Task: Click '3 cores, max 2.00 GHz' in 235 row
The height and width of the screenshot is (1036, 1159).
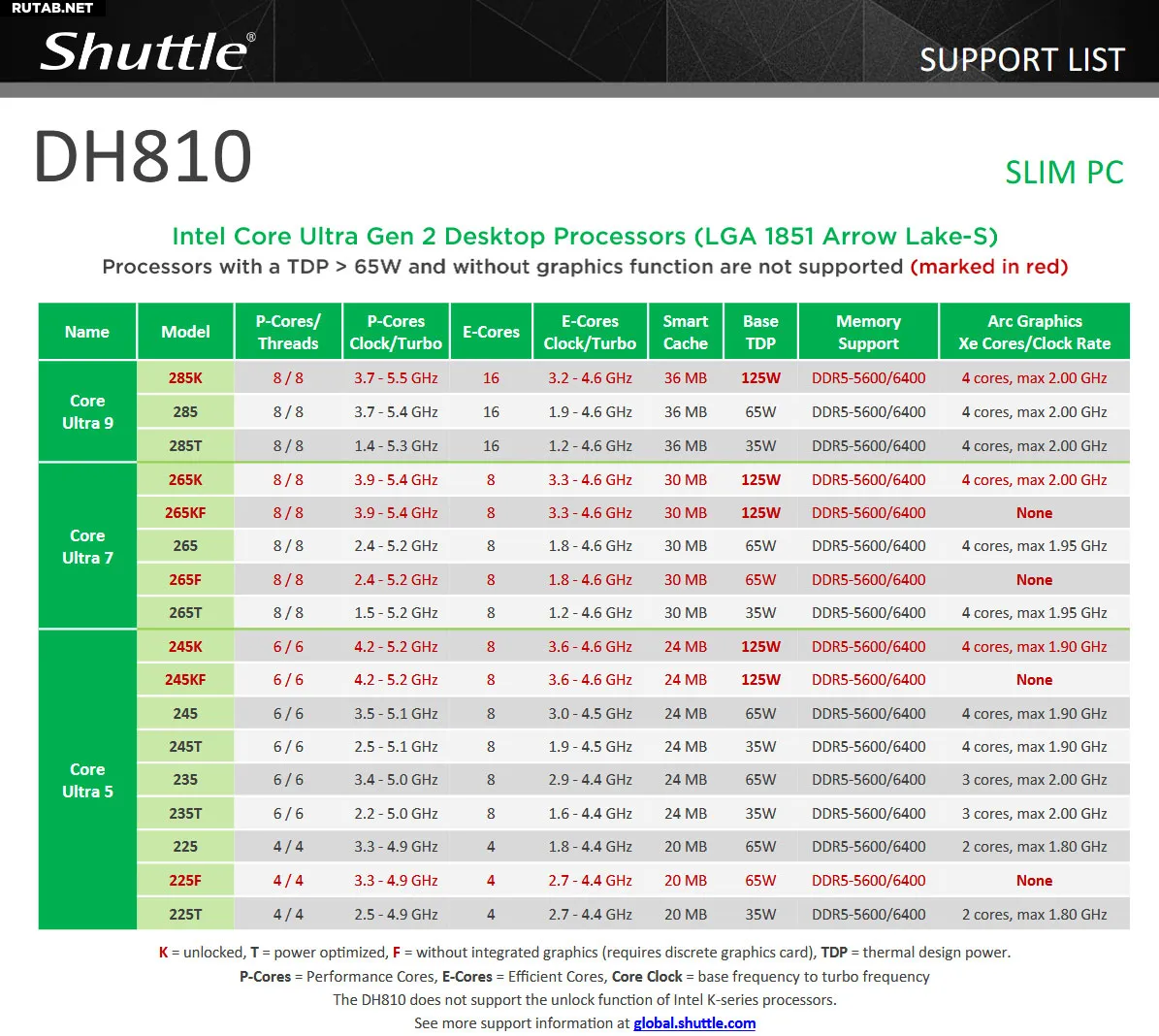Action: coord(1034,779)
